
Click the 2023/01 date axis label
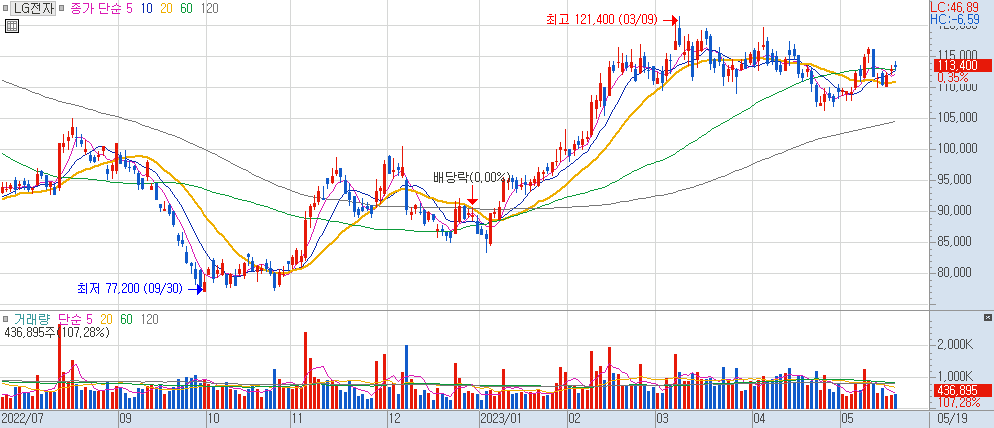pos(501,418)
